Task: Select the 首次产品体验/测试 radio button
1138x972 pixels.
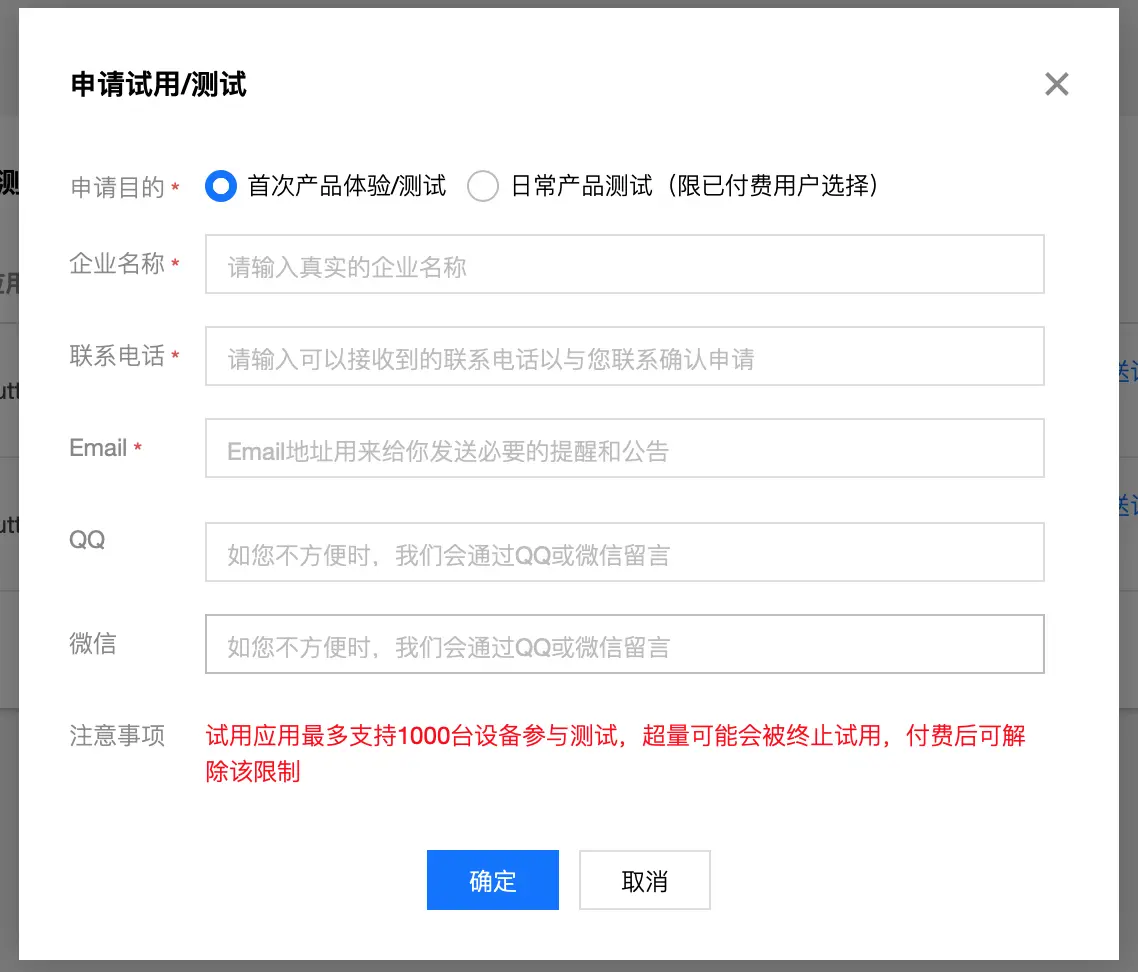Action: pyautogui.click(x=220, y=185)
